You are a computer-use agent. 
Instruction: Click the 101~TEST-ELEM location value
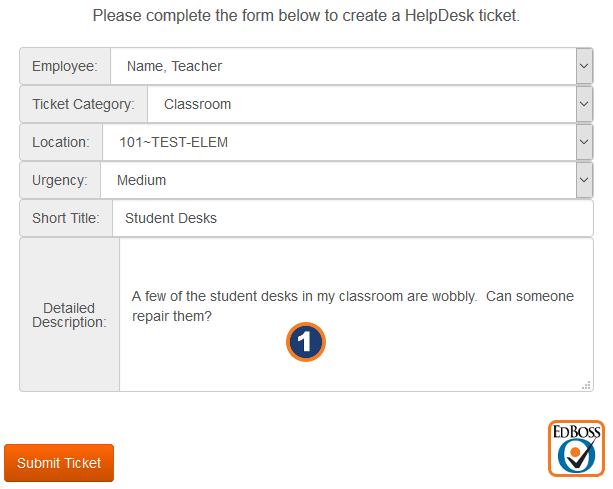click(x=339, y=142)
